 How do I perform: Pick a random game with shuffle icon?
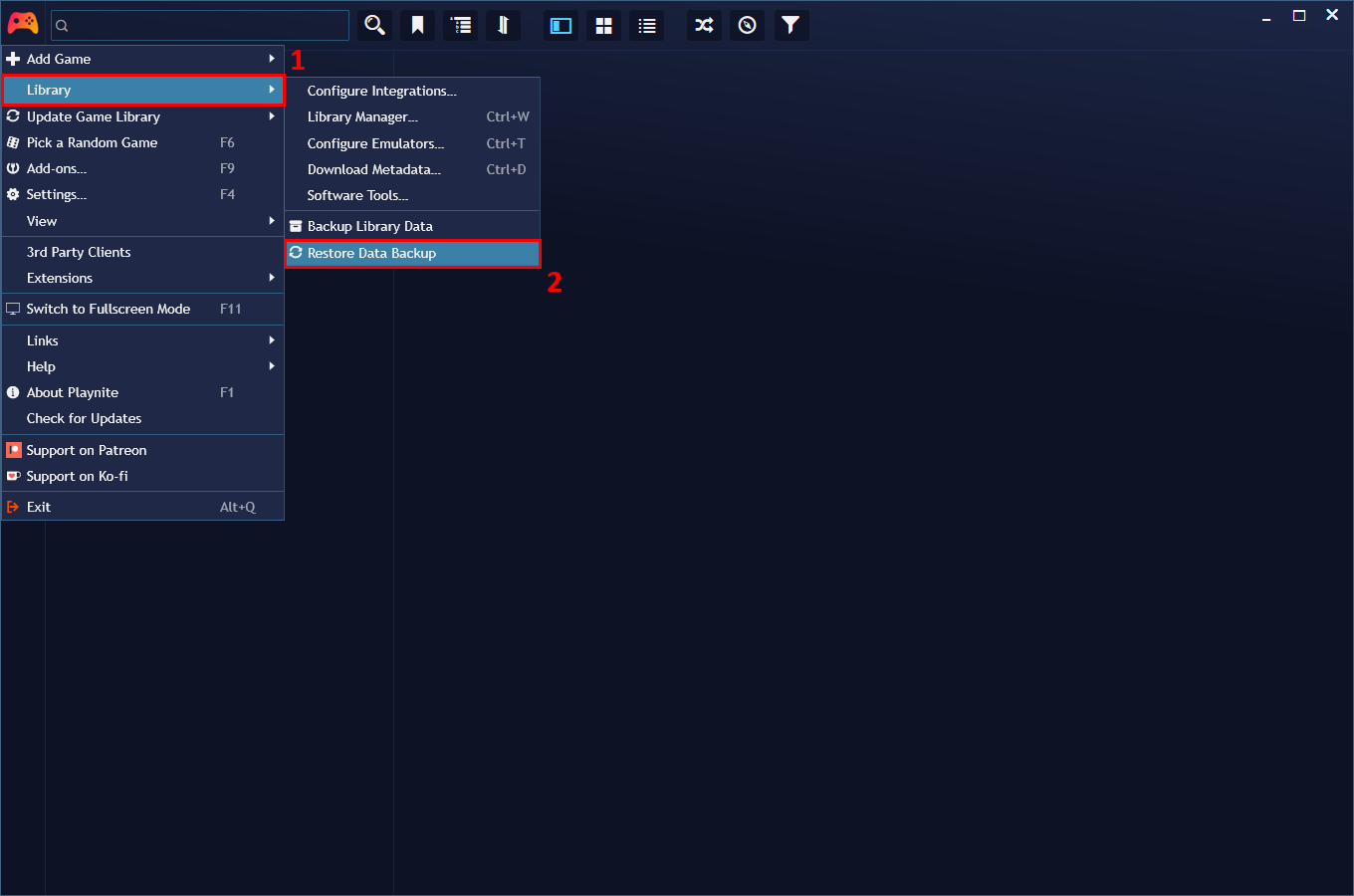703,25
